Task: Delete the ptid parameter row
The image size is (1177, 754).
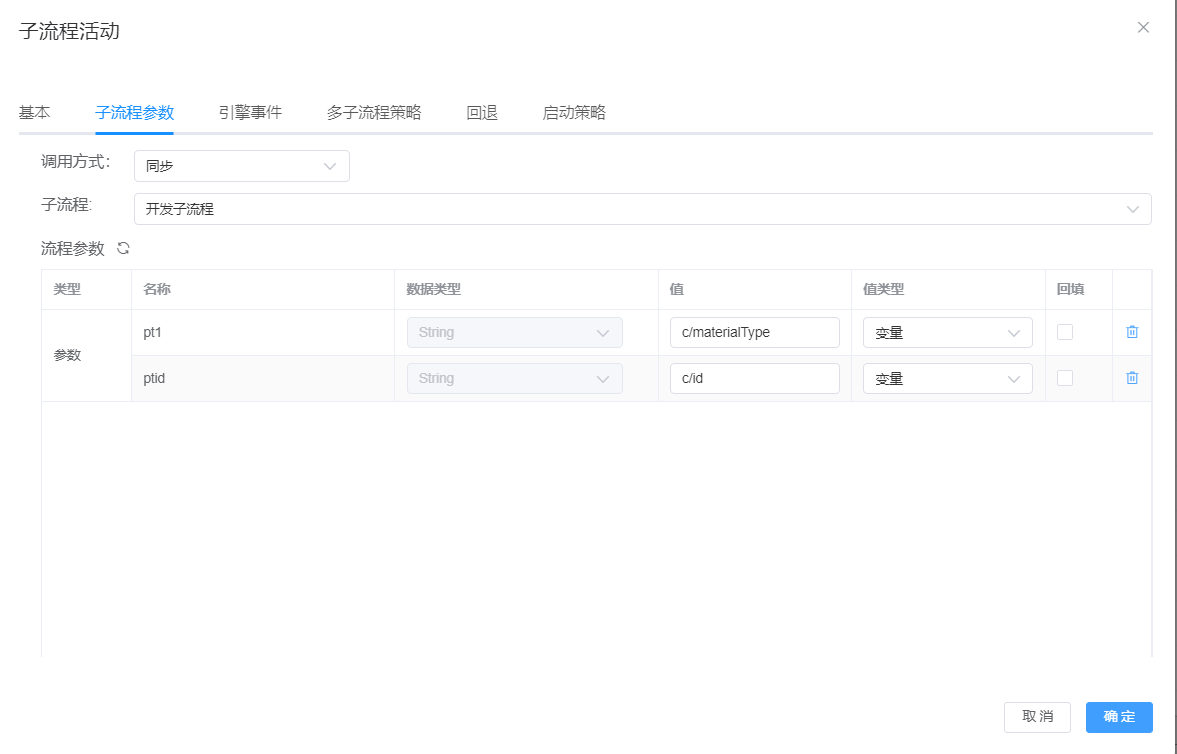Action: point(1132,378)
